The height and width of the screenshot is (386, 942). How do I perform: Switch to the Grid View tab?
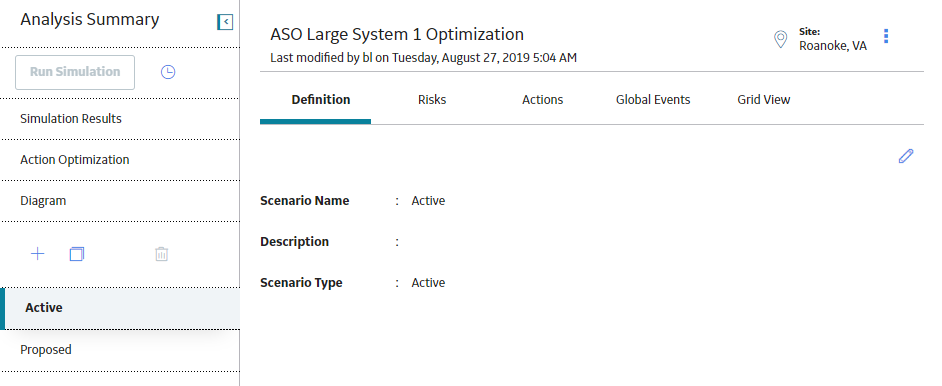point(764,100)
